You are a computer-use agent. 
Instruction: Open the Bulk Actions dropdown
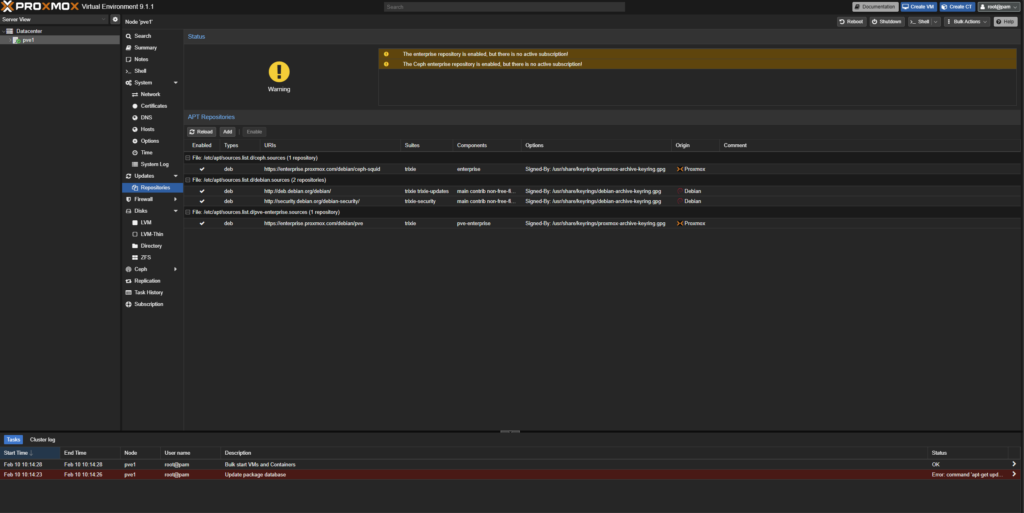click(x=967, y=22)
